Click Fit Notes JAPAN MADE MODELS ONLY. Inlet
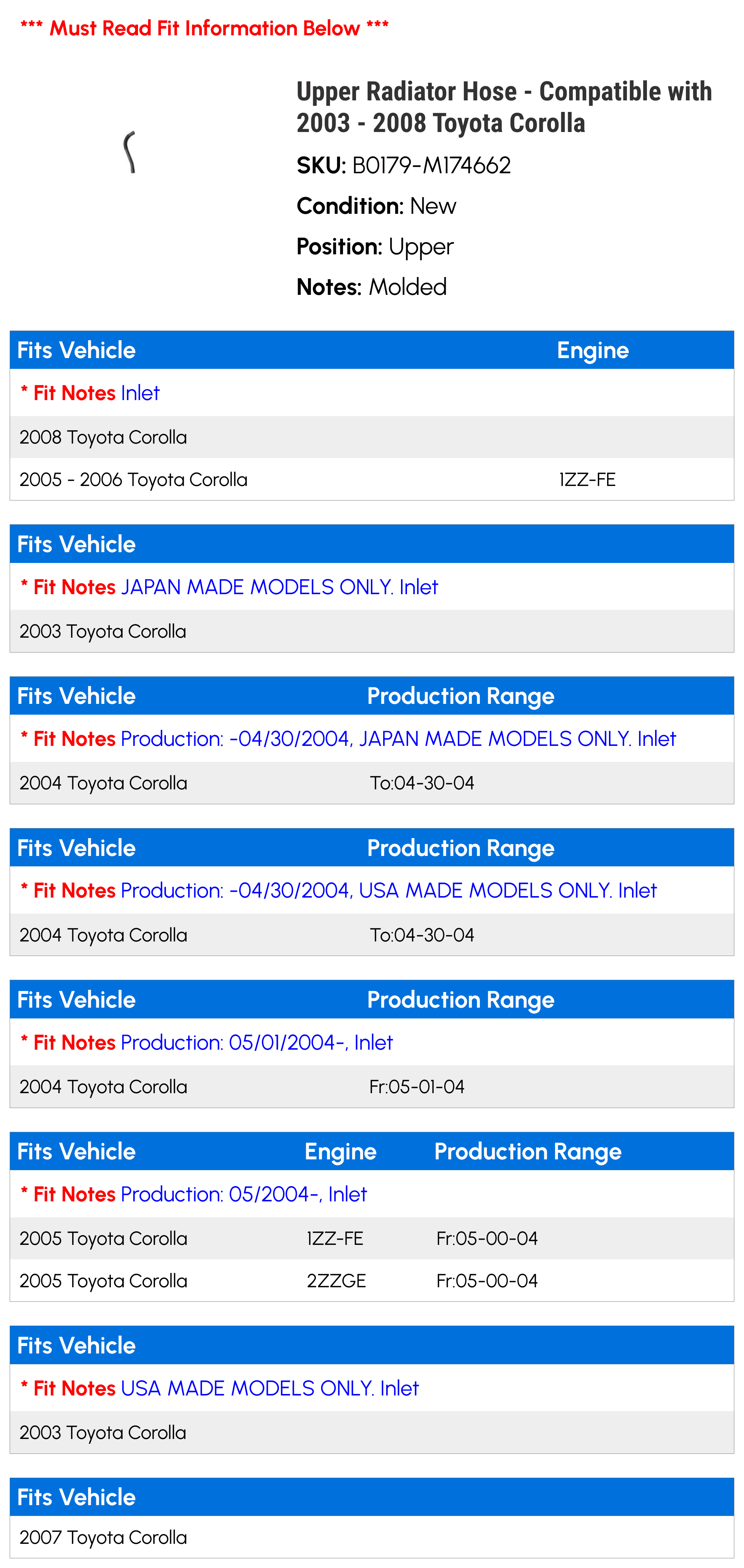The width and height of the screenshot is (744, 1568). [x=229, y=587]
